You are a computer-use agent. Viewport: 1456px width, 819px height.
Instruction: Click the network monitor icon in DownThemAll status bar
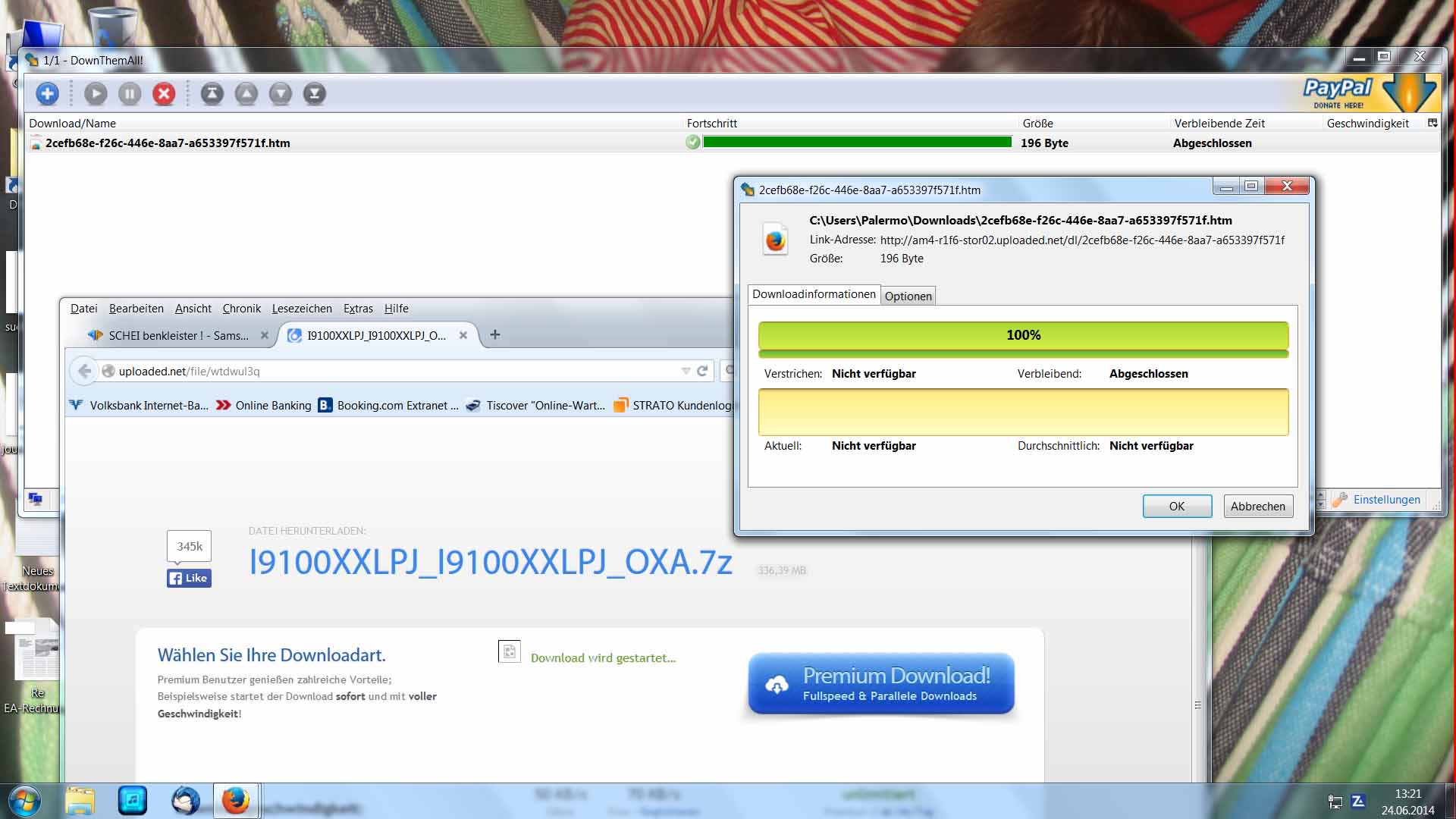point(36,499)
